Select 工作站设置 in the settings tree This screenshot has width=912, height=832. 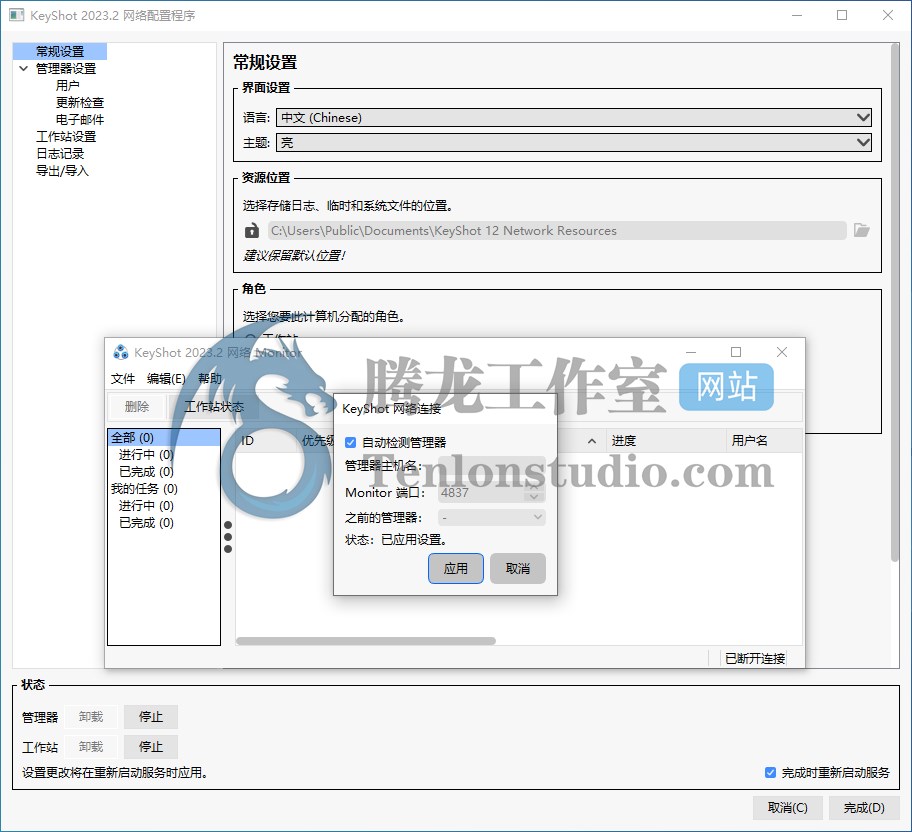66,137
